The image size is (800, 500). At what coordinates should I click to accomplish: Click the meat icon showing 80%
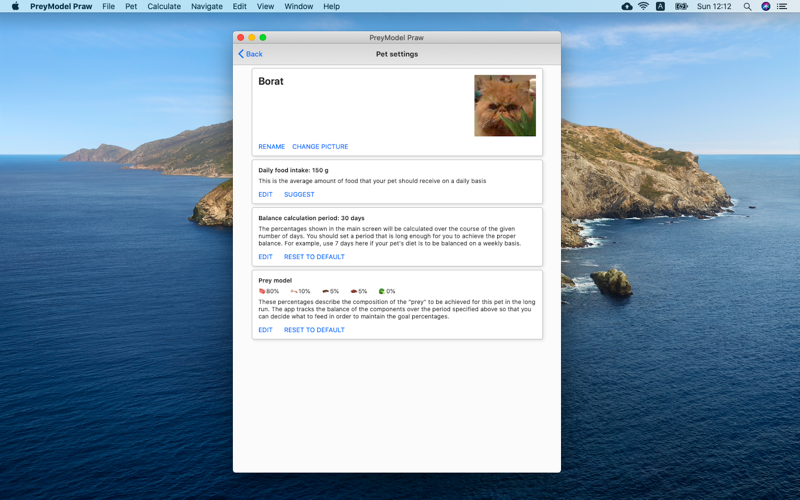[262, 292]
